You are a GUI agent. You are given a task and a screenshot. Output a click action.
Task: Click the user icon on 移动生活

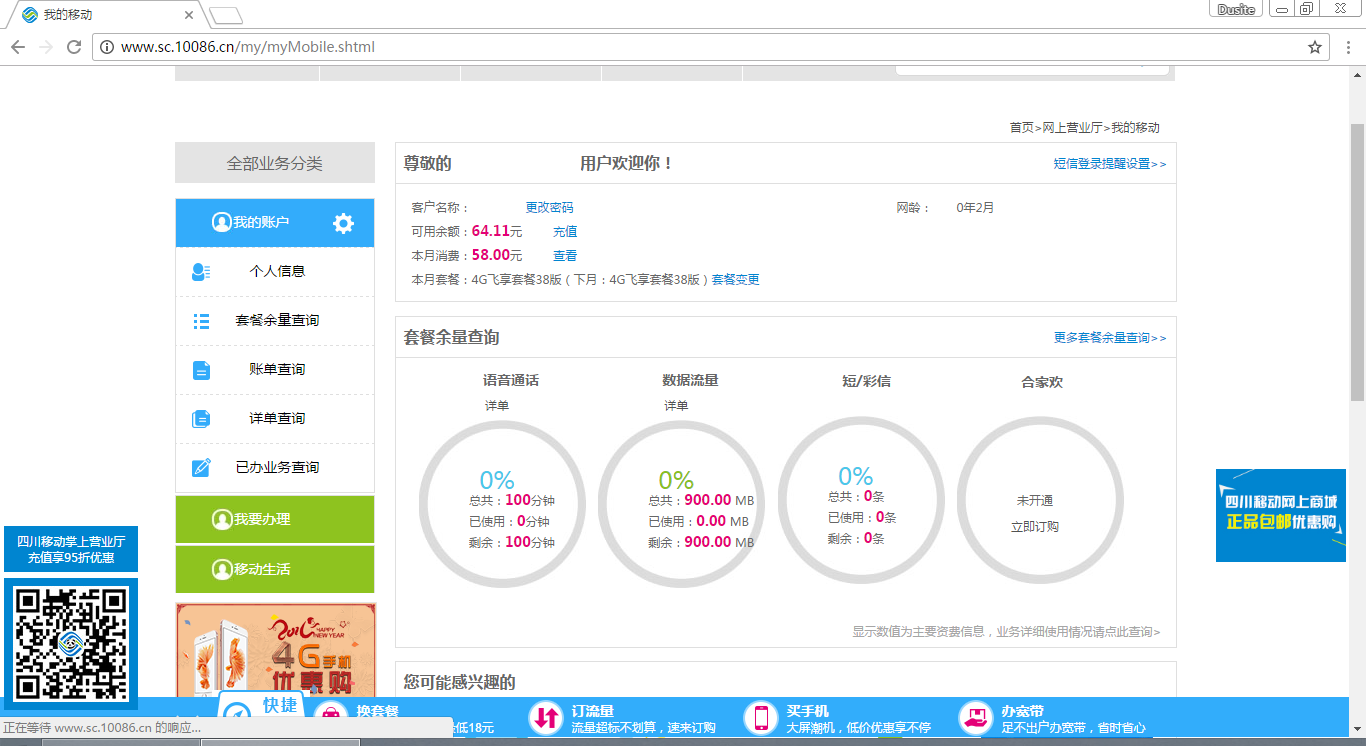coord(222,570)
